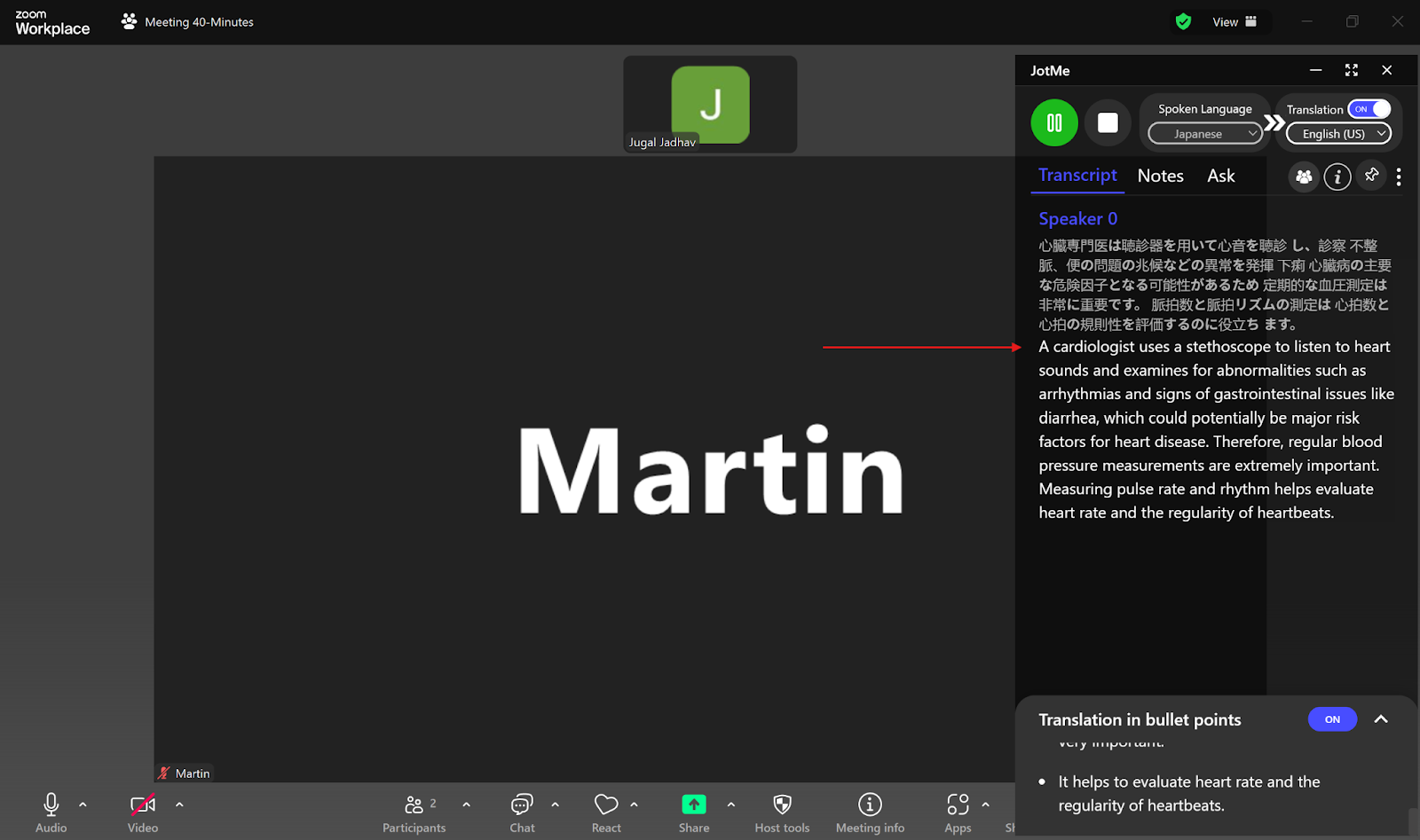Screen dimensions: 1420x840
Task: Collapse the Translation in bullet points section
Action: click(1381, 719)
